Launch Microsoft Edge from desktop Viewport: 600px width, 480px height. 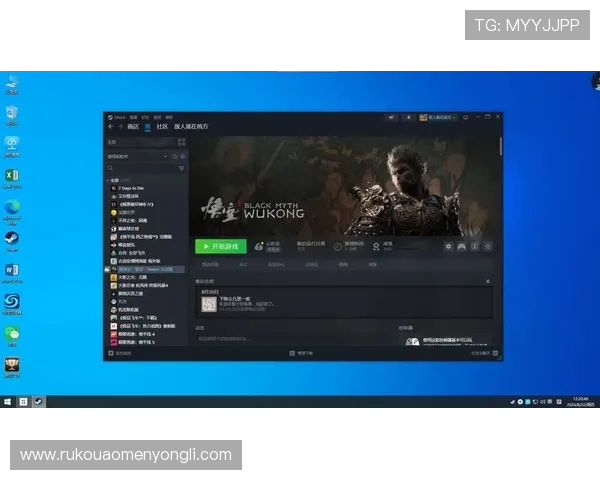[12, 207]
